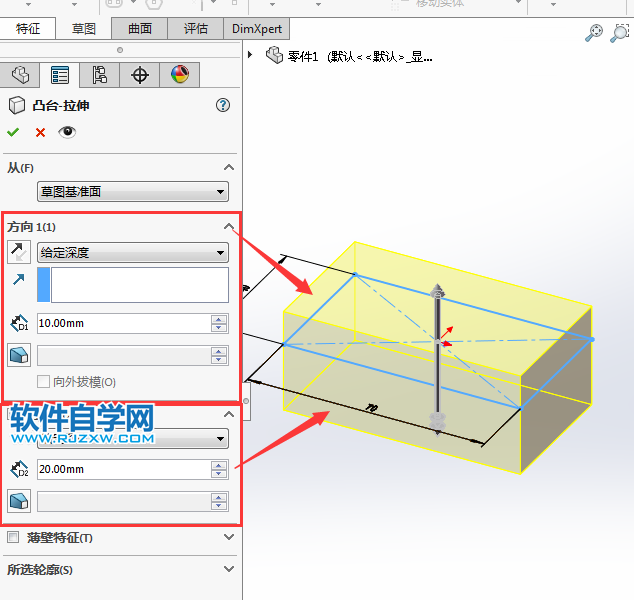Switch to the 特征 tab

click(27, 28)
